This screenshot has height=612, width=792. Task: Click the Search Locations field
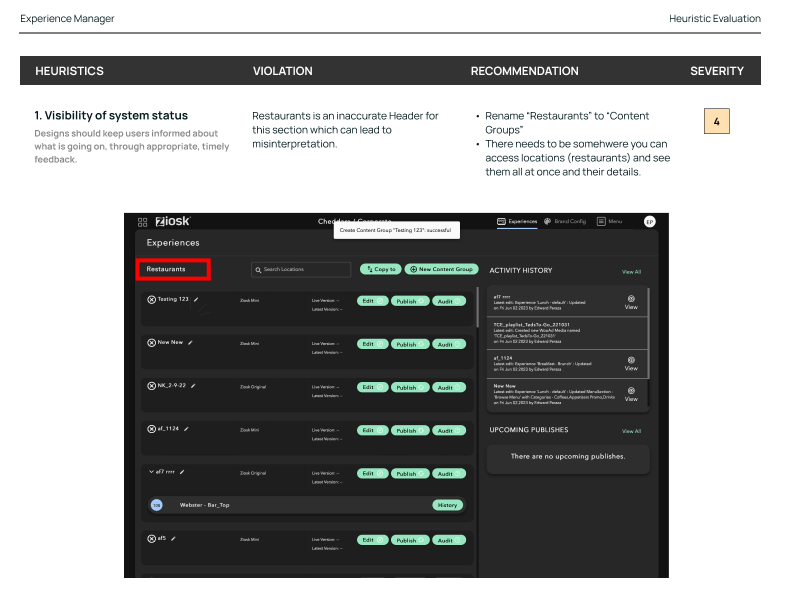click(x=301, y=269)
